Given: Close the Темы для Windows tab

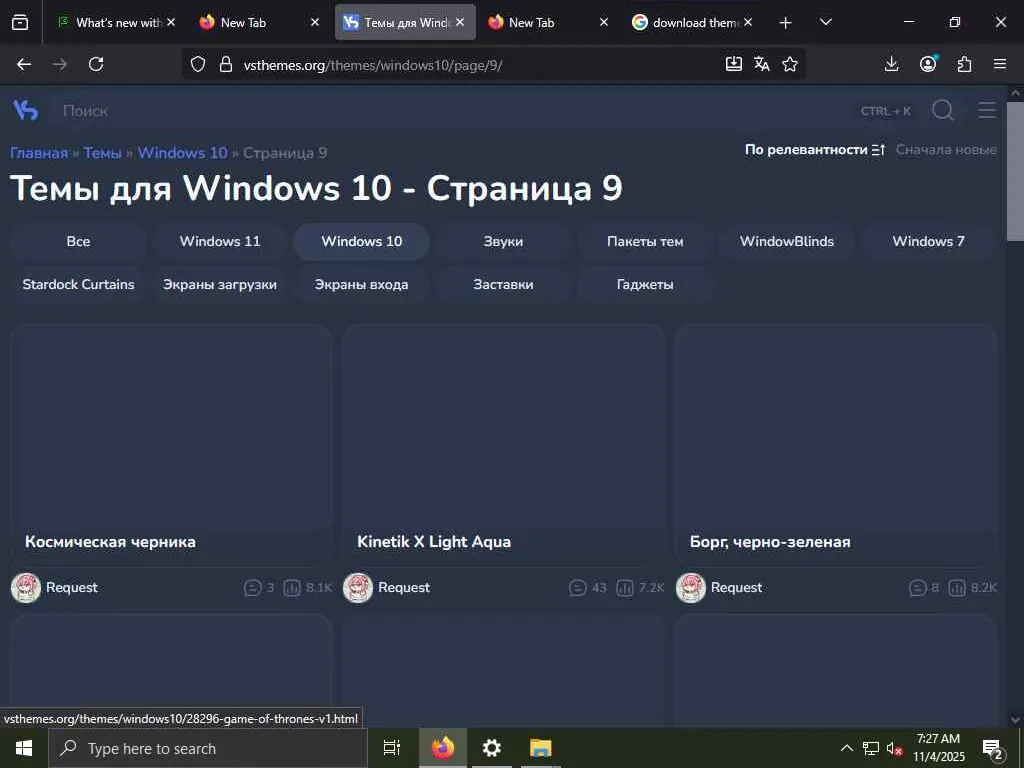Looking at the screenshot, I should pos(460,22).
